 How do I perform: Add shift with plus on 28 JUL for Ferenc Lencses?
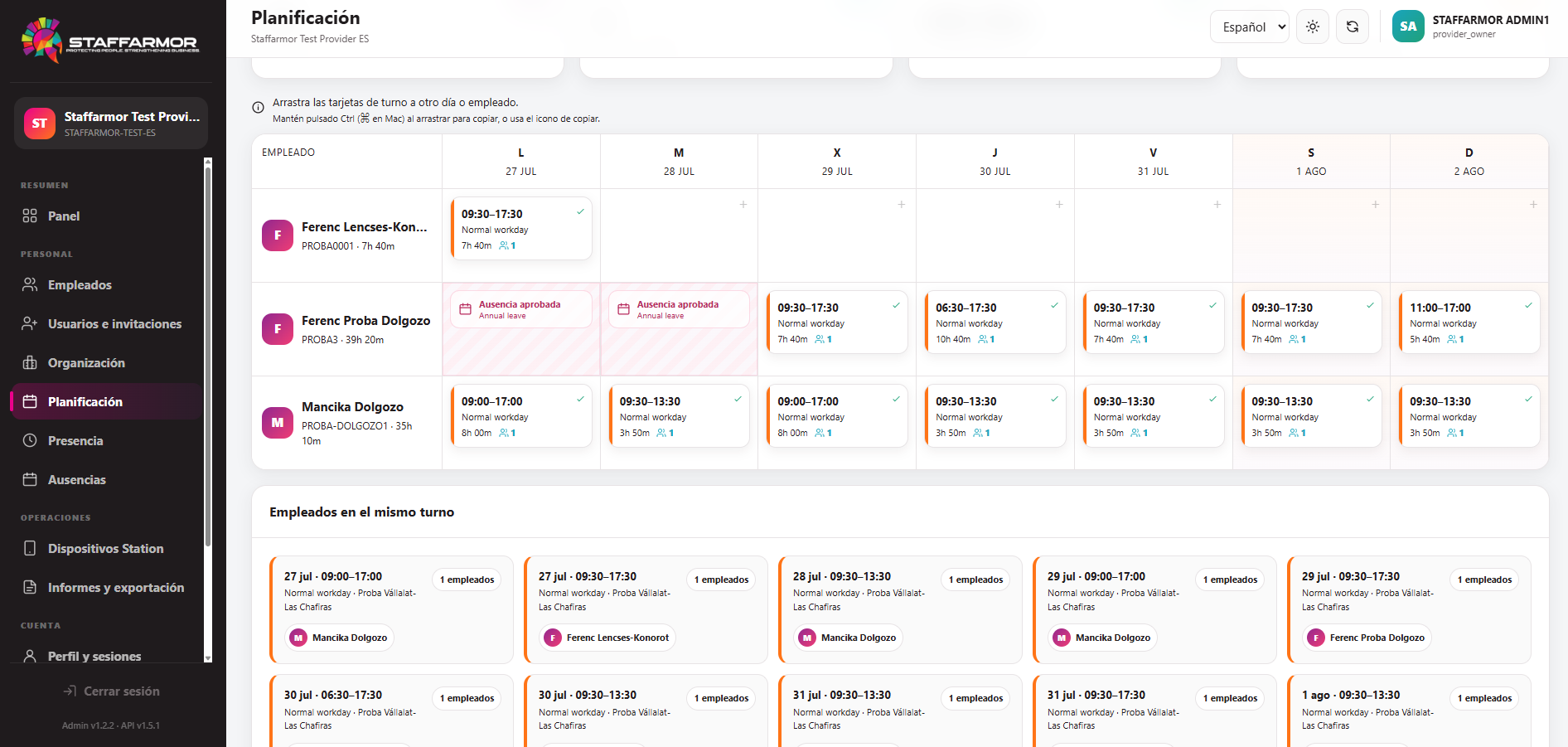(743, 204)
